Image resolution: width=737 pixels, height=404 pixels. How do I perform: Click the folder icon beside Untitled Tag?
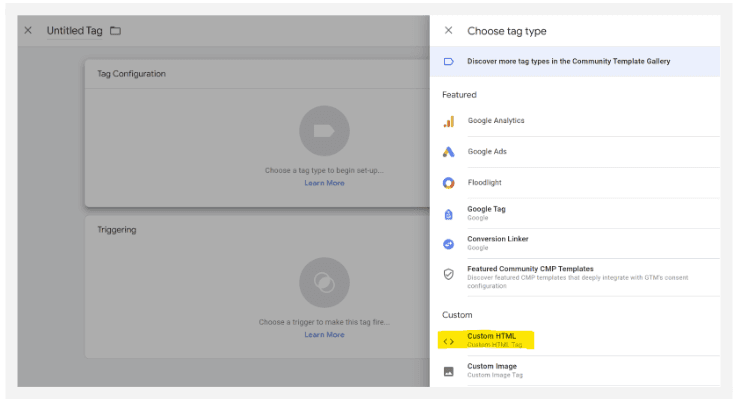[x=115, y=31]
